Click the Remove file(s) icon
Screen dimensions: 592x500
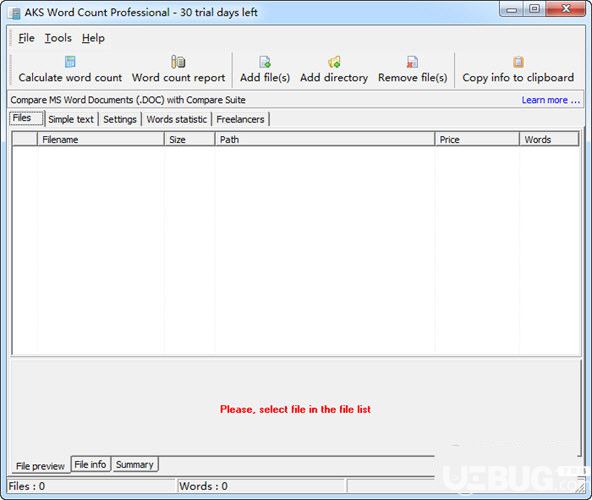pos(412,62)
